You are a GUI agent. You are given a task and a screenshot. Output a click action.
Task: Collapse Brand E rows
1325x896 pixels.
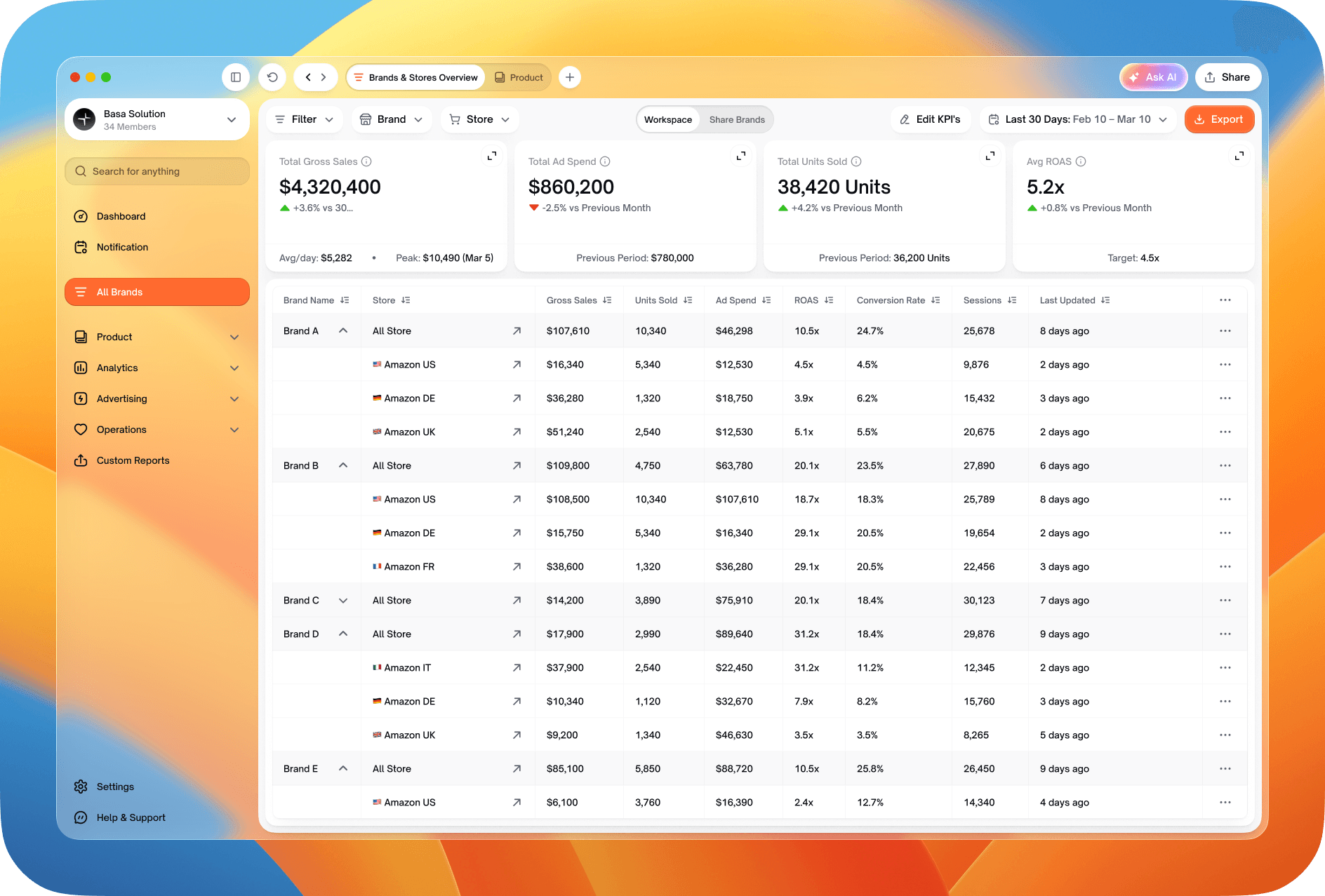[343, 768]
